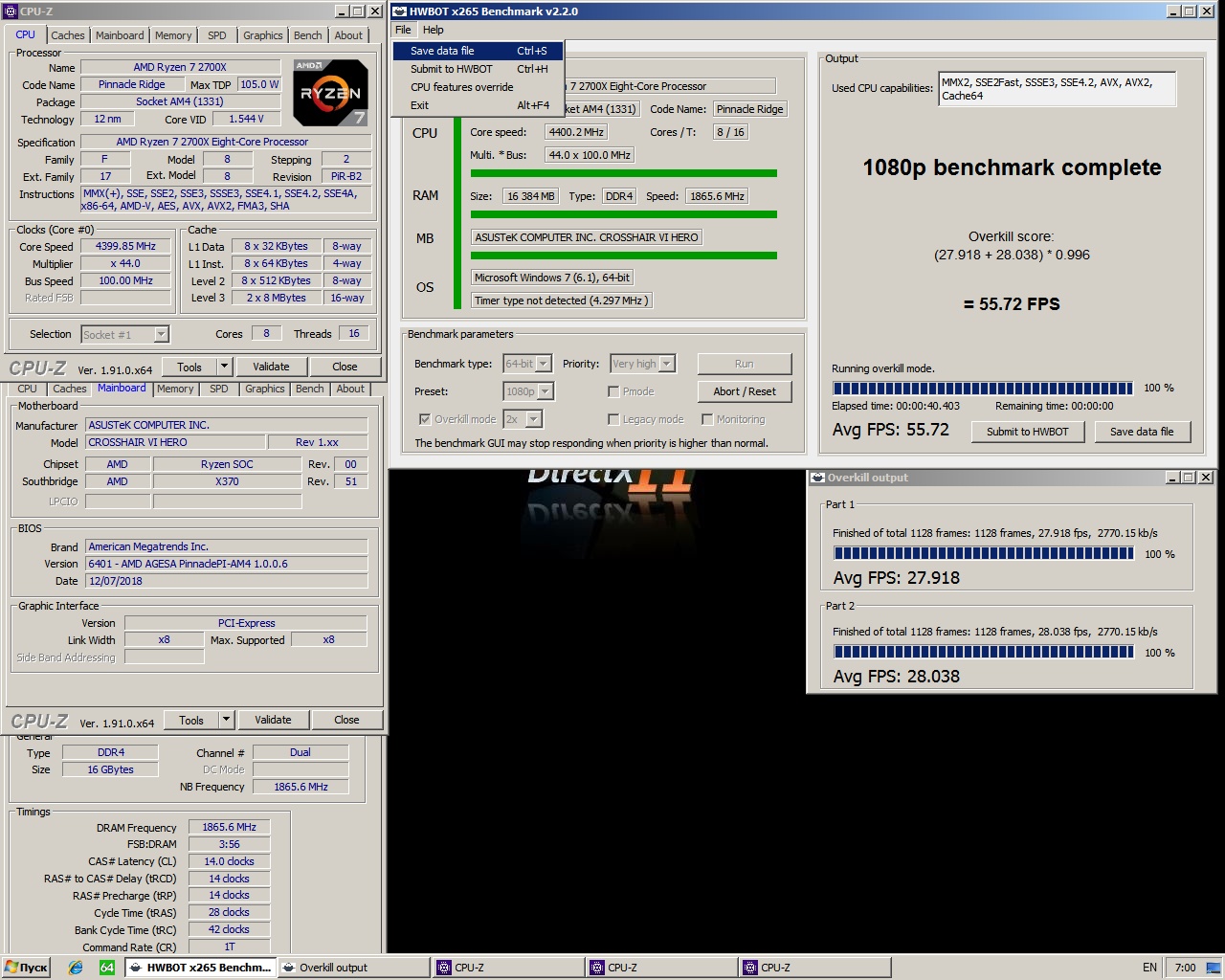This screenshot has width=1225, height=980.
Task: Toggle the Pmode checkbox
Action: pos(613,391)
